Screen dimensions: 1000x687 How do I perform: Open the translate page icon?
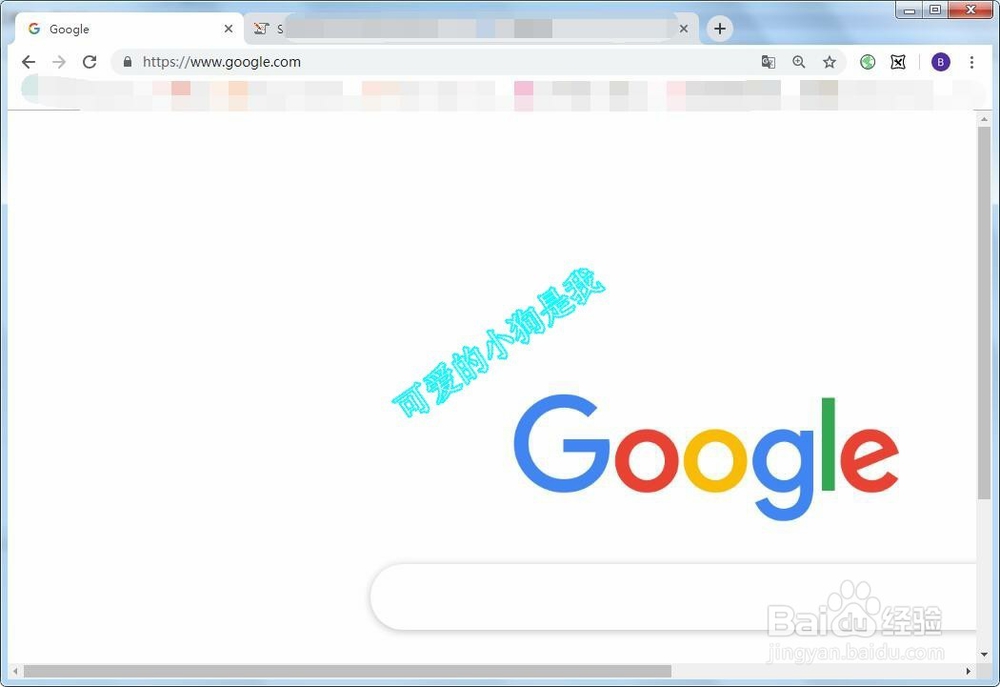(768, 62)
